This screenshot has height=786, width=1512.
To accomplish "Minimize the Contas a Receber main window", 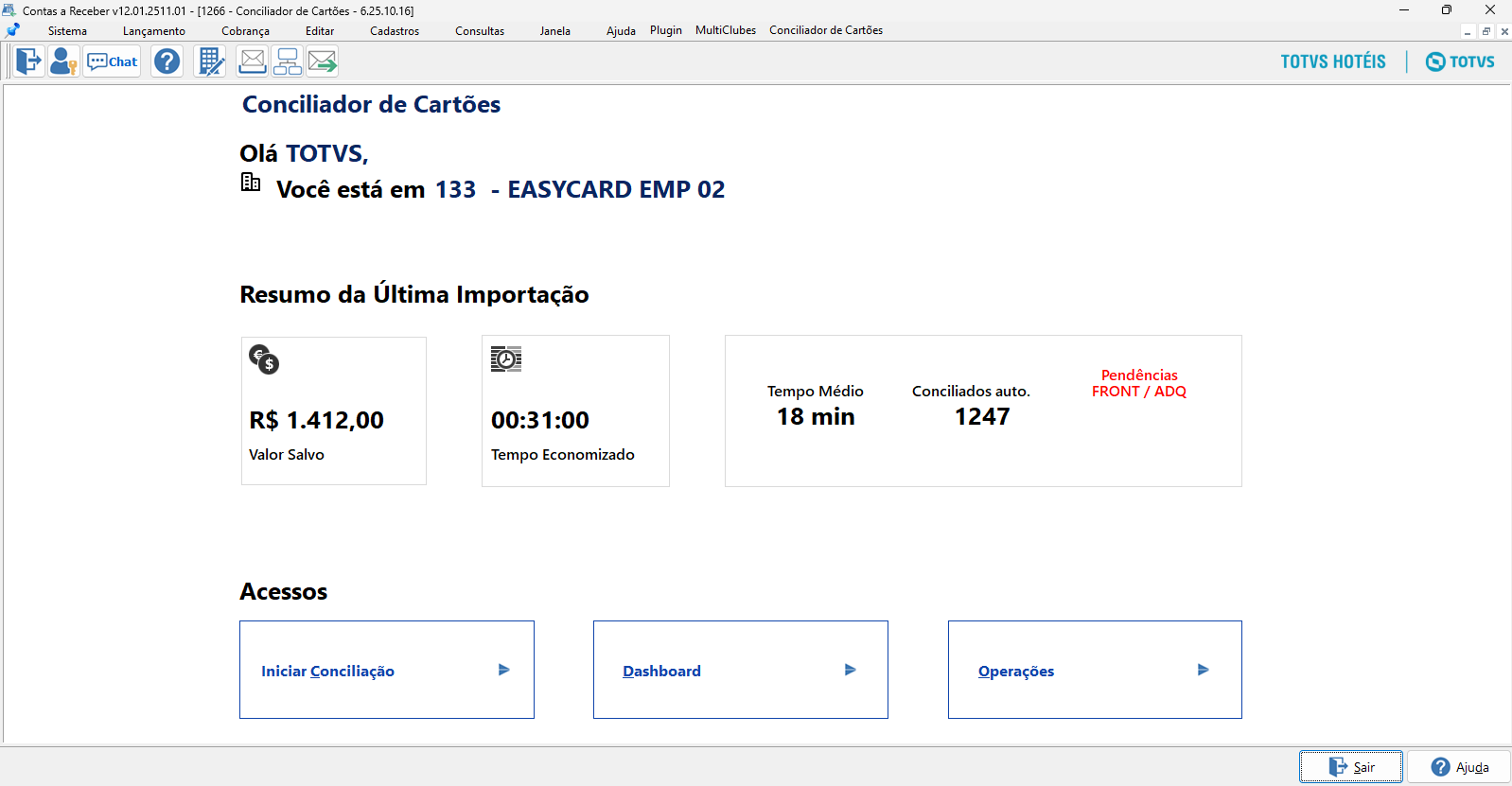I will (x=1404, y=10).
